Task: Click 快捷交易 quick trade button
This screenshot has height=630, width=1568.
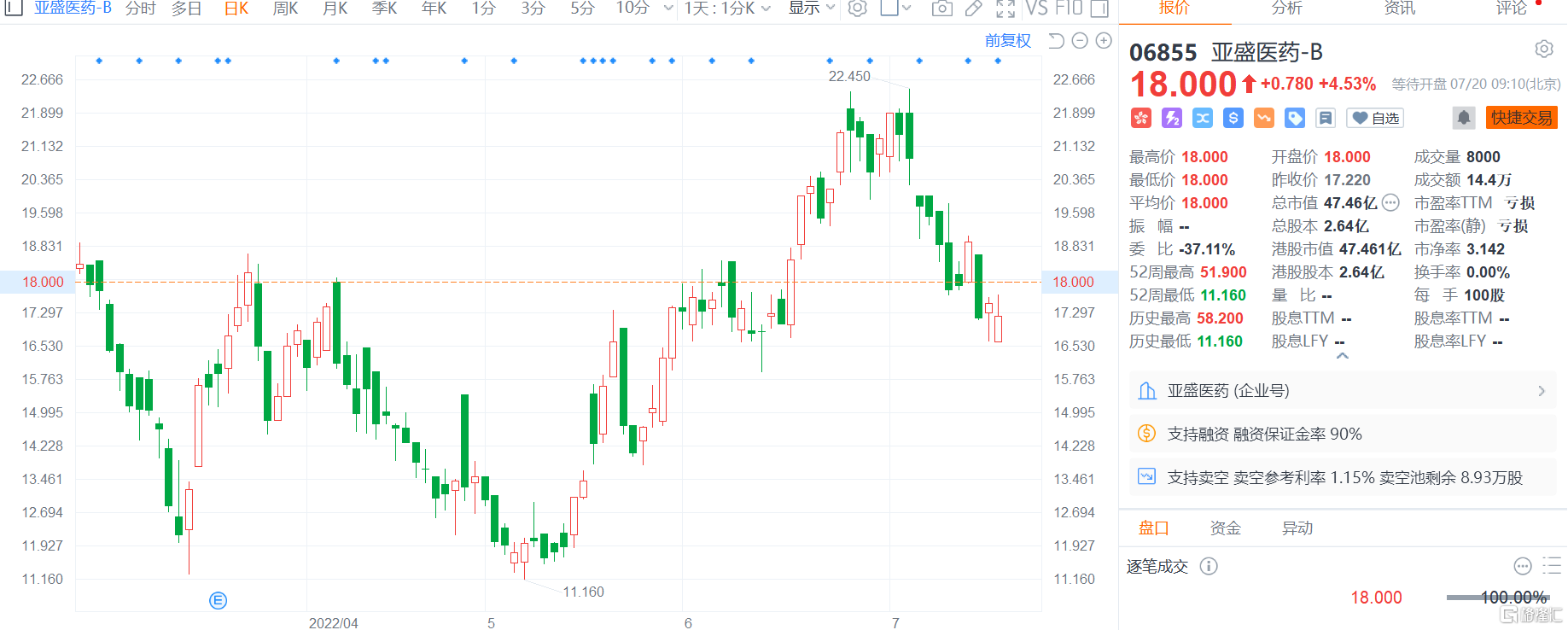Action: point(1522,118)
